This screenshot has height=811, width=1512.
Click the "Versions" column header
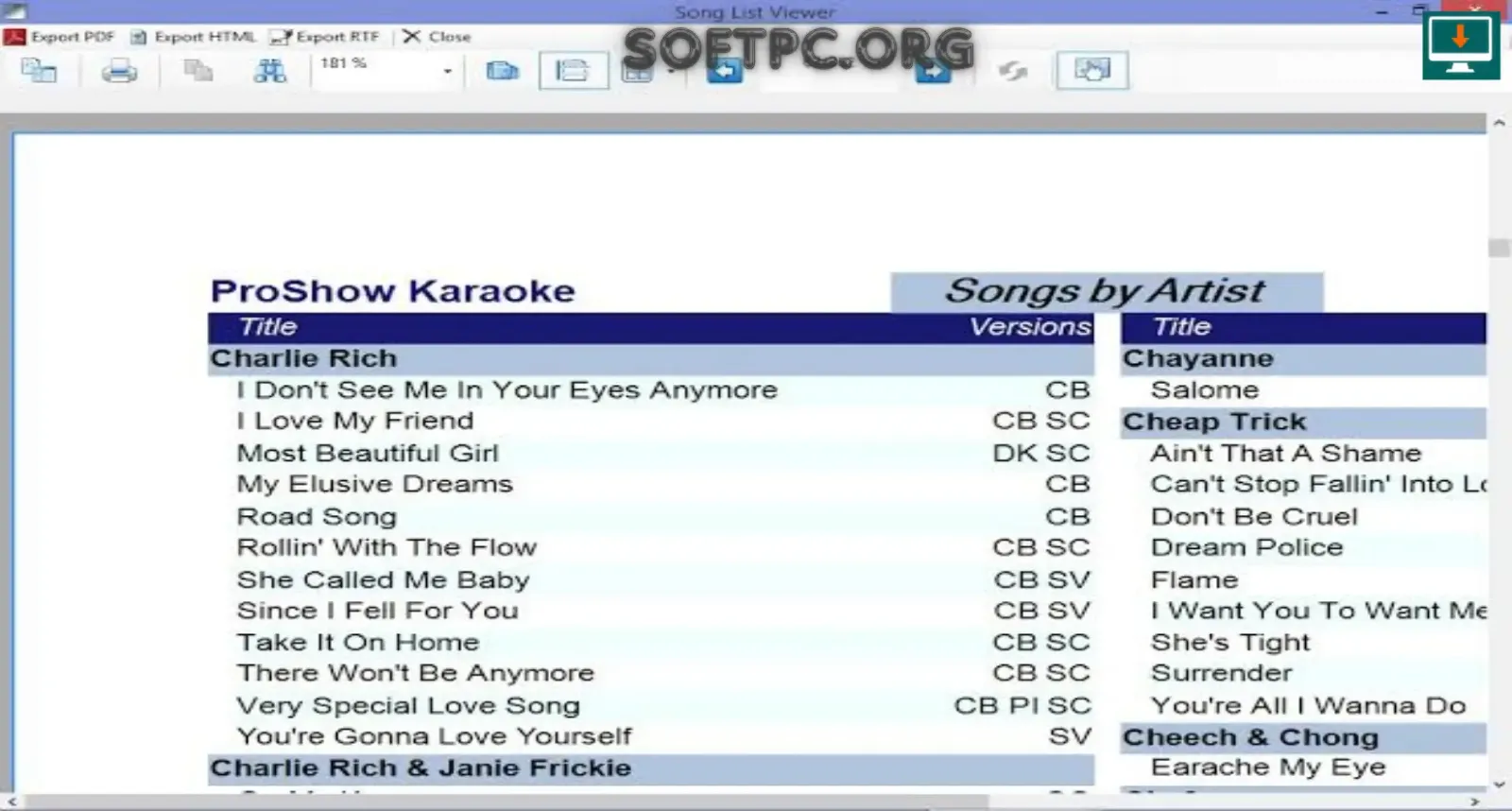(x=1030, y=327)
